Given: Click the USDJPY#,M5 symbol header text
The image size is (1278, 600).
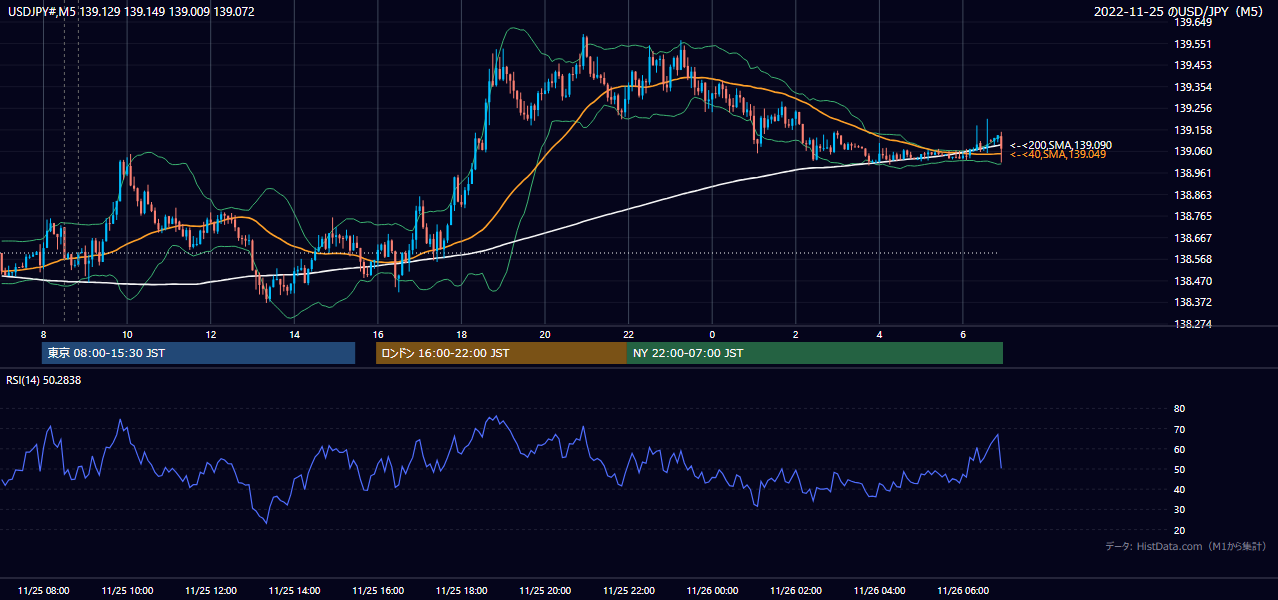Looking at the screenshot, I should click(x=131, y=12).
